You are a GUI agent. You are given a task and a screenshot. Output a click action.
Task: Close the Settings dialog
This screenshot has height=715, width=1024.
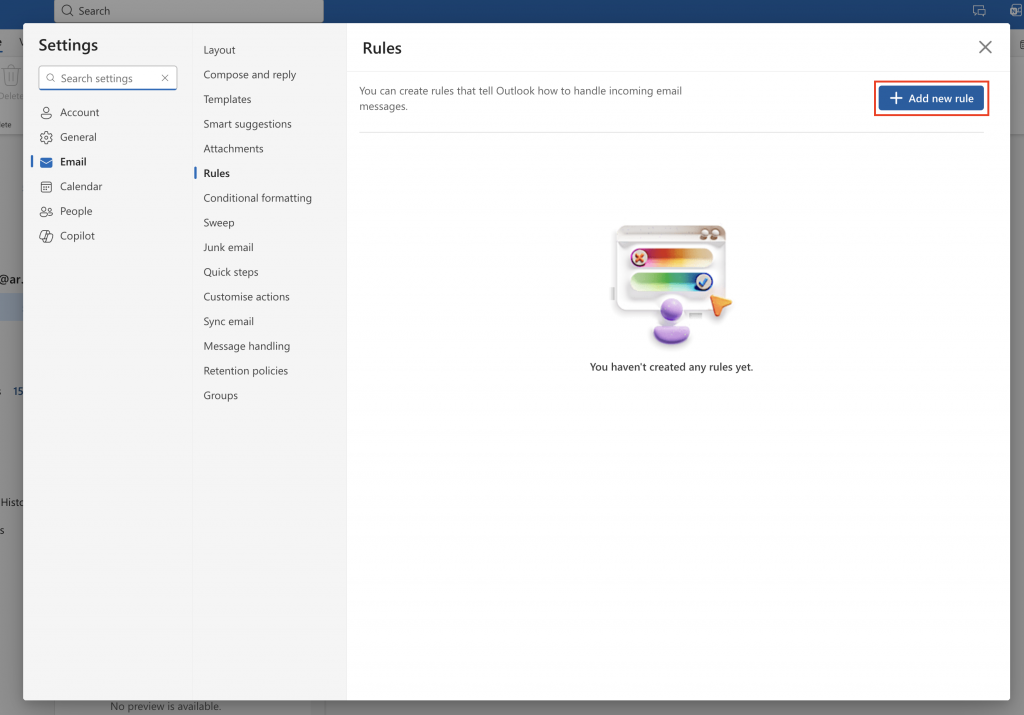985,47
